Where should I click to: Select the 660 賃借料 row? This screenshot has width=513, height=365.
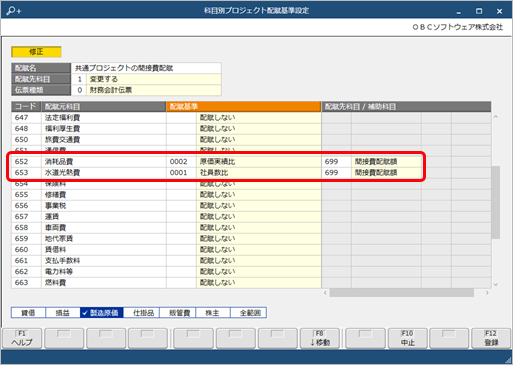coord(251,250)
